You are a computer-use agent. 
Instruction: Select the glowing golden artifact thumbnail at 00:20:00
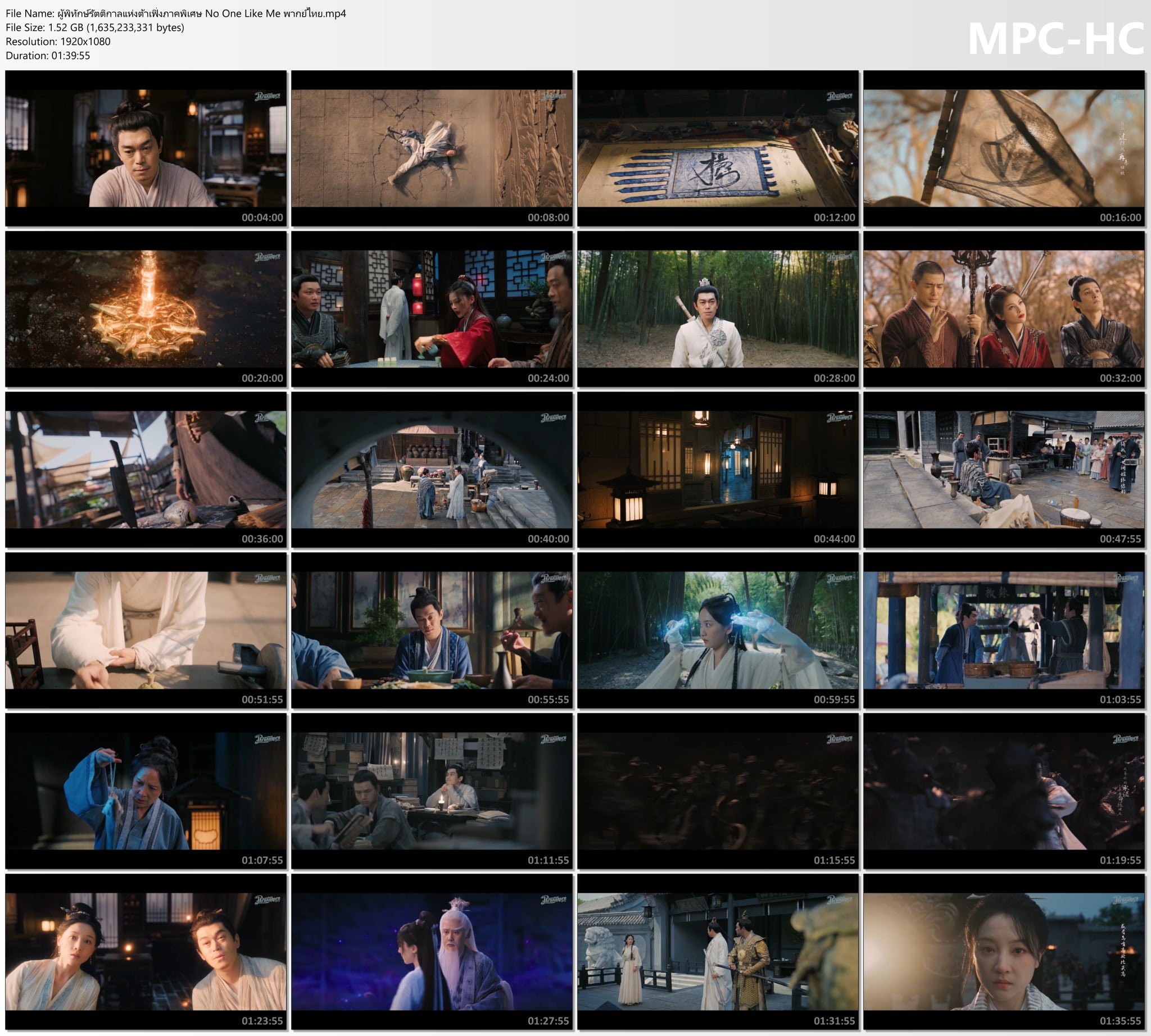[146, 308]
